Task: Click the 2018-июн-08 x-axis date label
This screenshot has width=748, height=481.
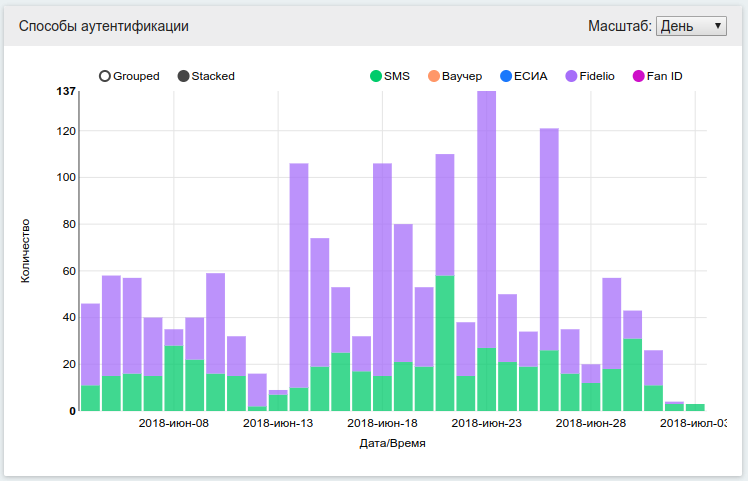Action: click(x=174, y=424)
